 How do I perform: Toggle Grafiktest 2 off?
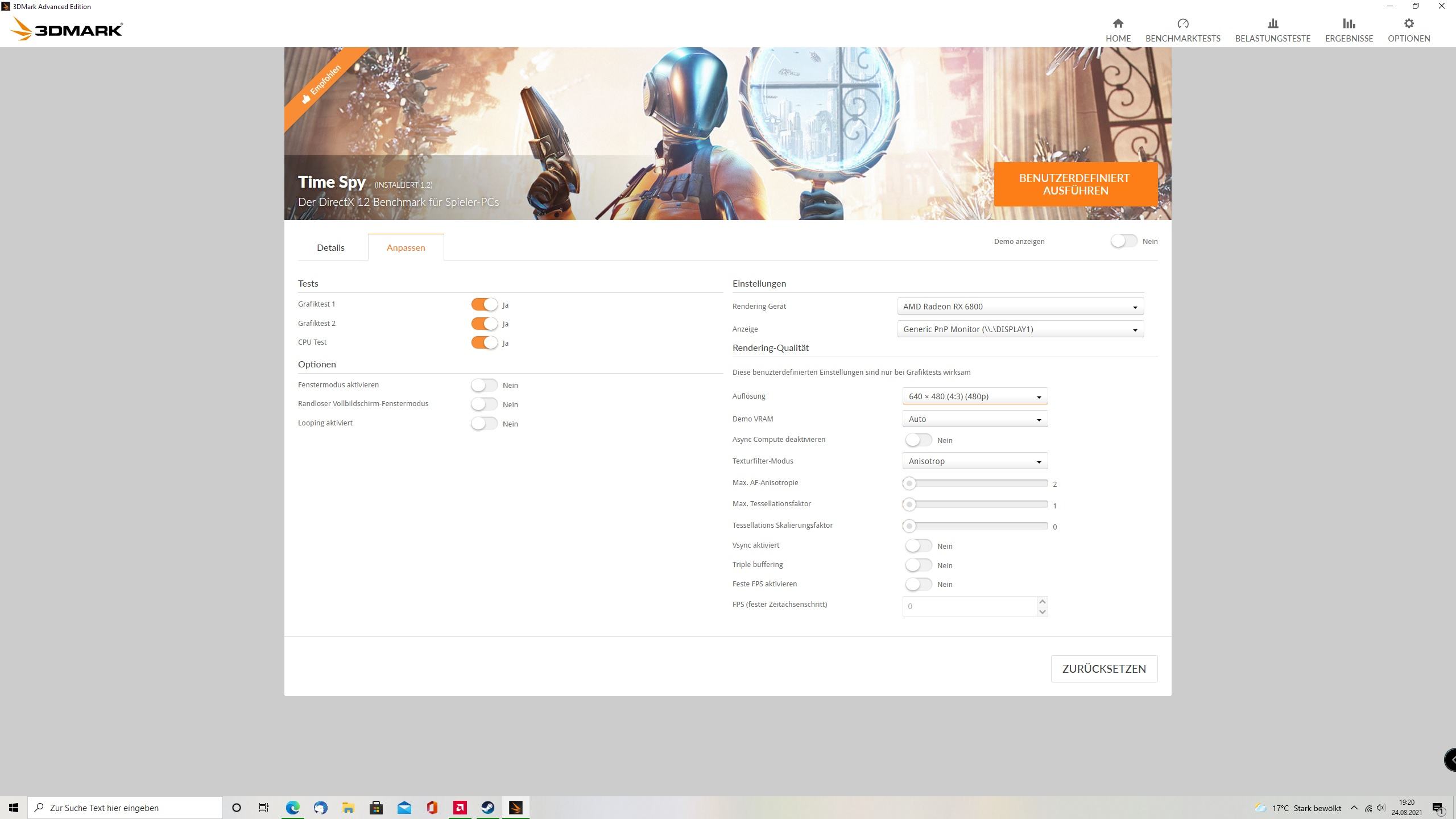click(484, 324)
